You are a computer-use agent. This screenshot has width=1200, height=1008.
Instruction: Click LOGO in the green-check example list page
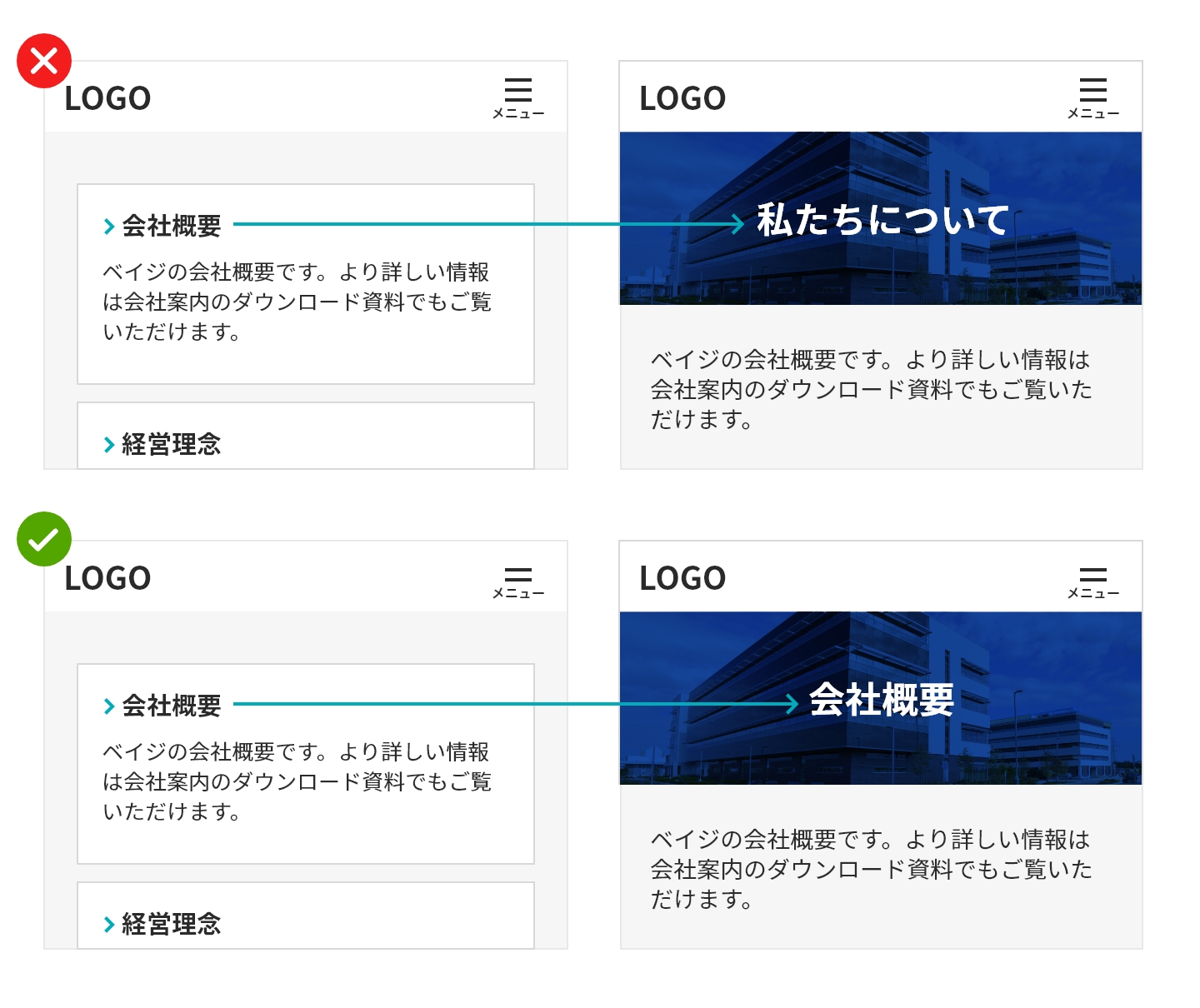tap(107, 578)
